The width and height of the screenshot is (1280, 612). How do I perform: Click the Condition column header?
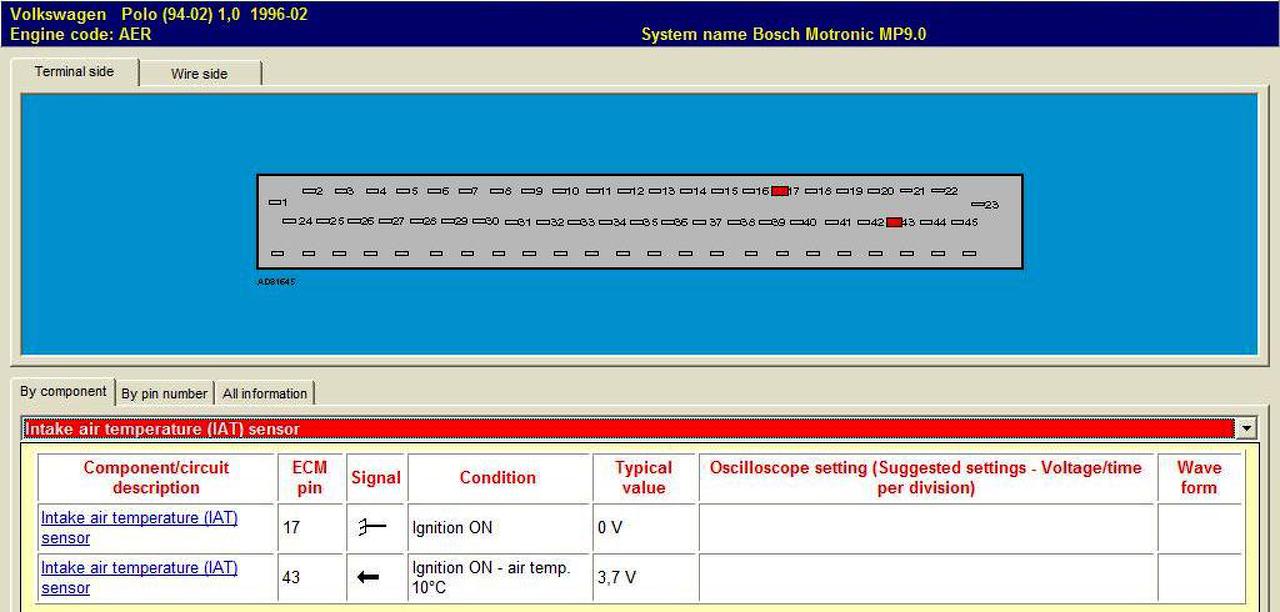498,478
